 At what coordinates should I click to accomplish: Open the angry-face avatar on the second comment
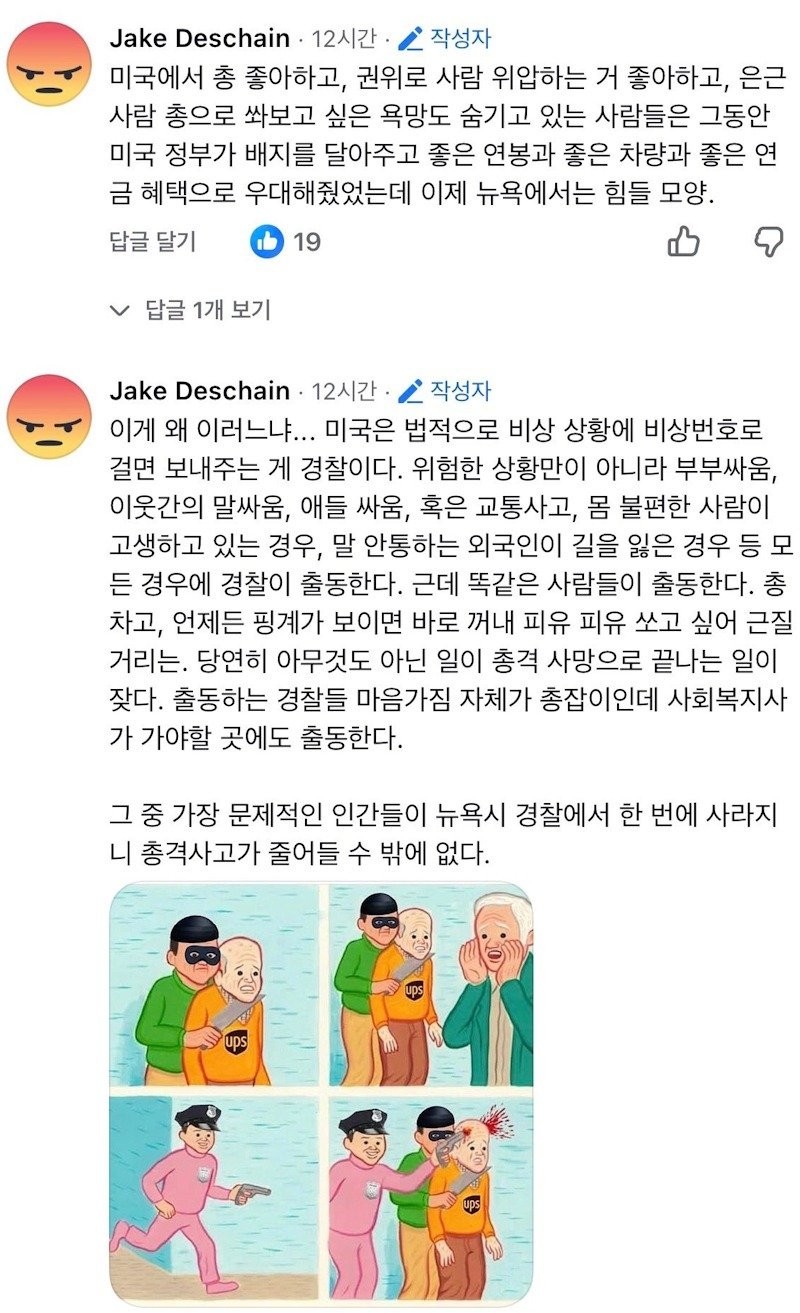coord(49,416)
